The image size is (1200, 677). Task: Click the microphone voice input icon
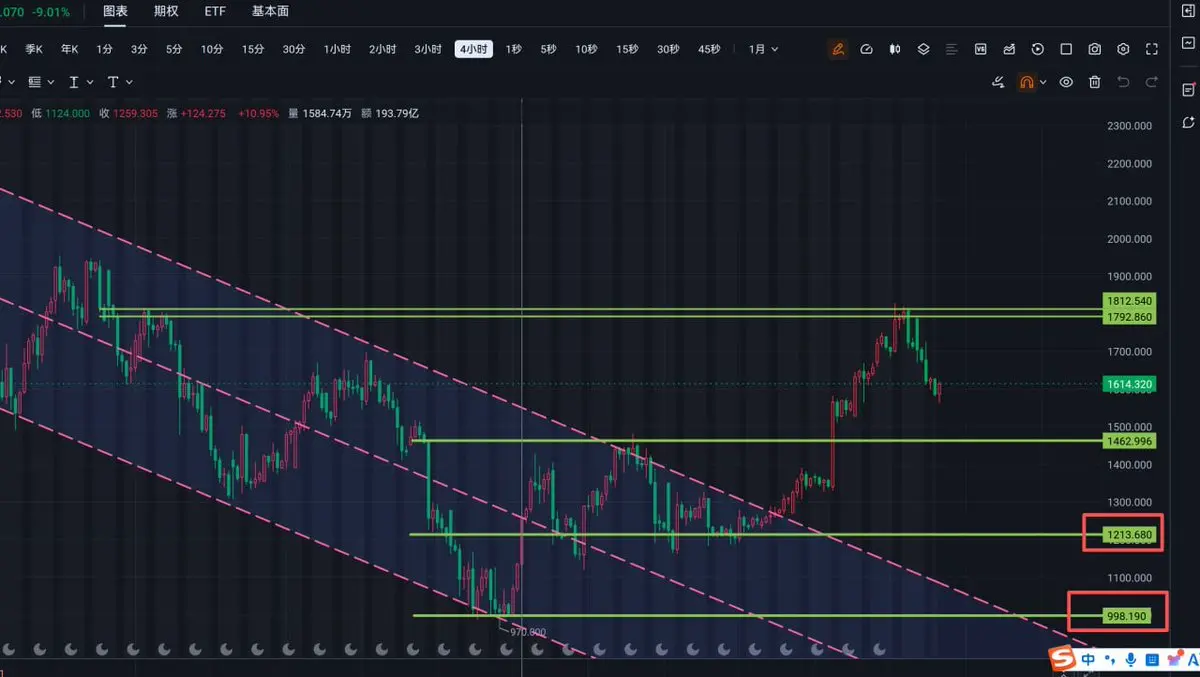1131,660
